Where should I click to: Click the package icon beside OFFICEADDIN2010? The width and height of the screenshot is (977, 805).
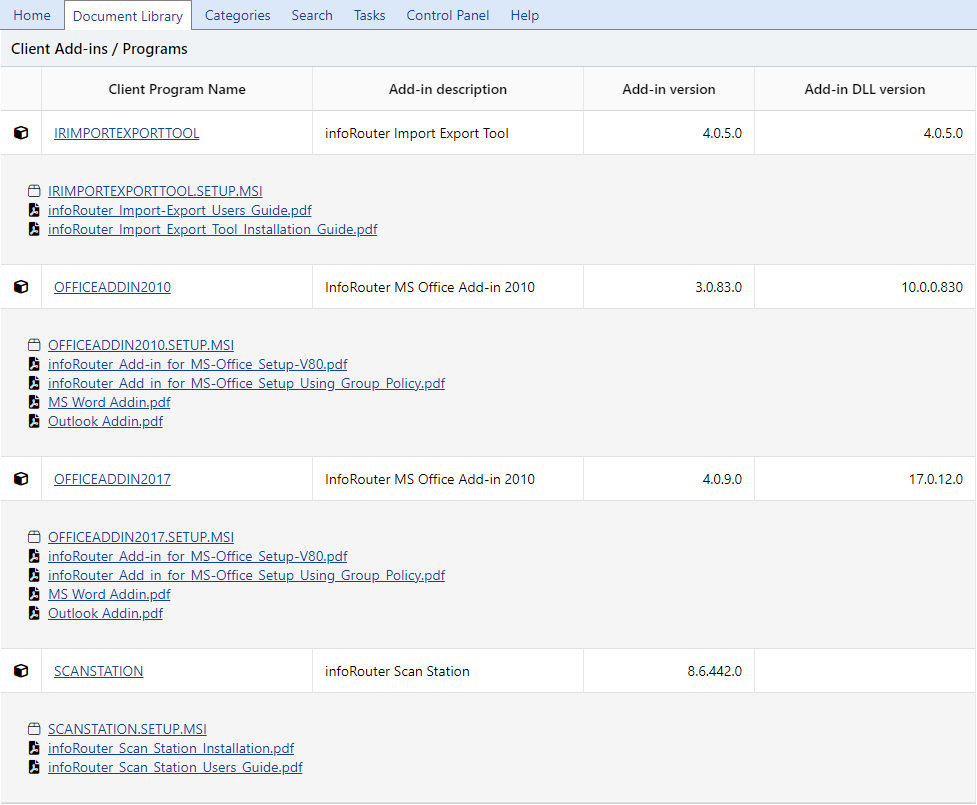click(x=21, y=287)
